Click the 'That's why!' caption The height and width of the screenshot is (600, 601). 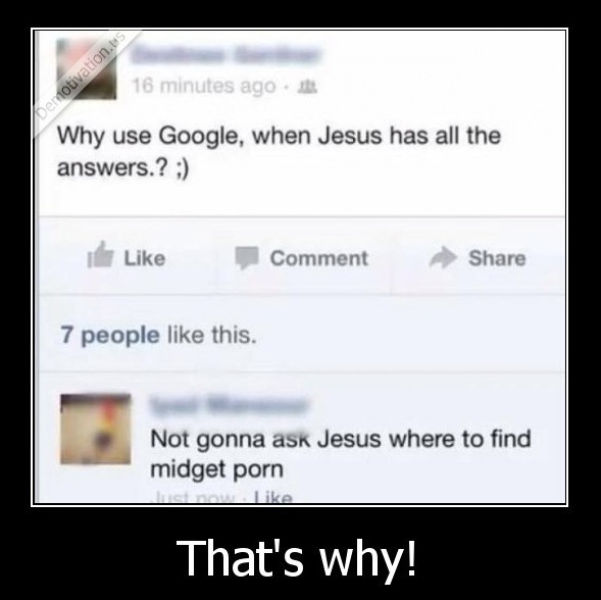point(296,558)
